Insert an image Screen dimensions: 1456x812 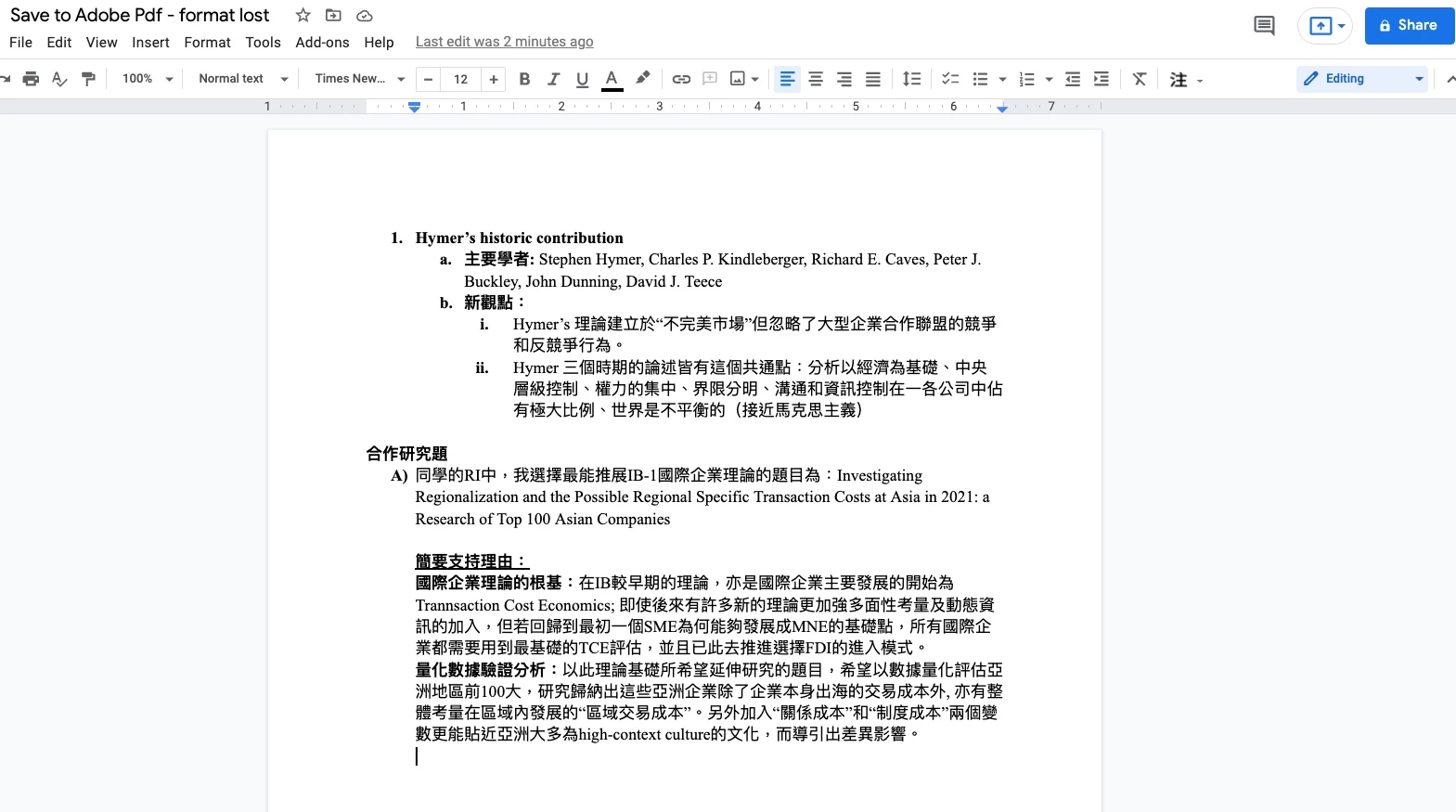[738, 79]
